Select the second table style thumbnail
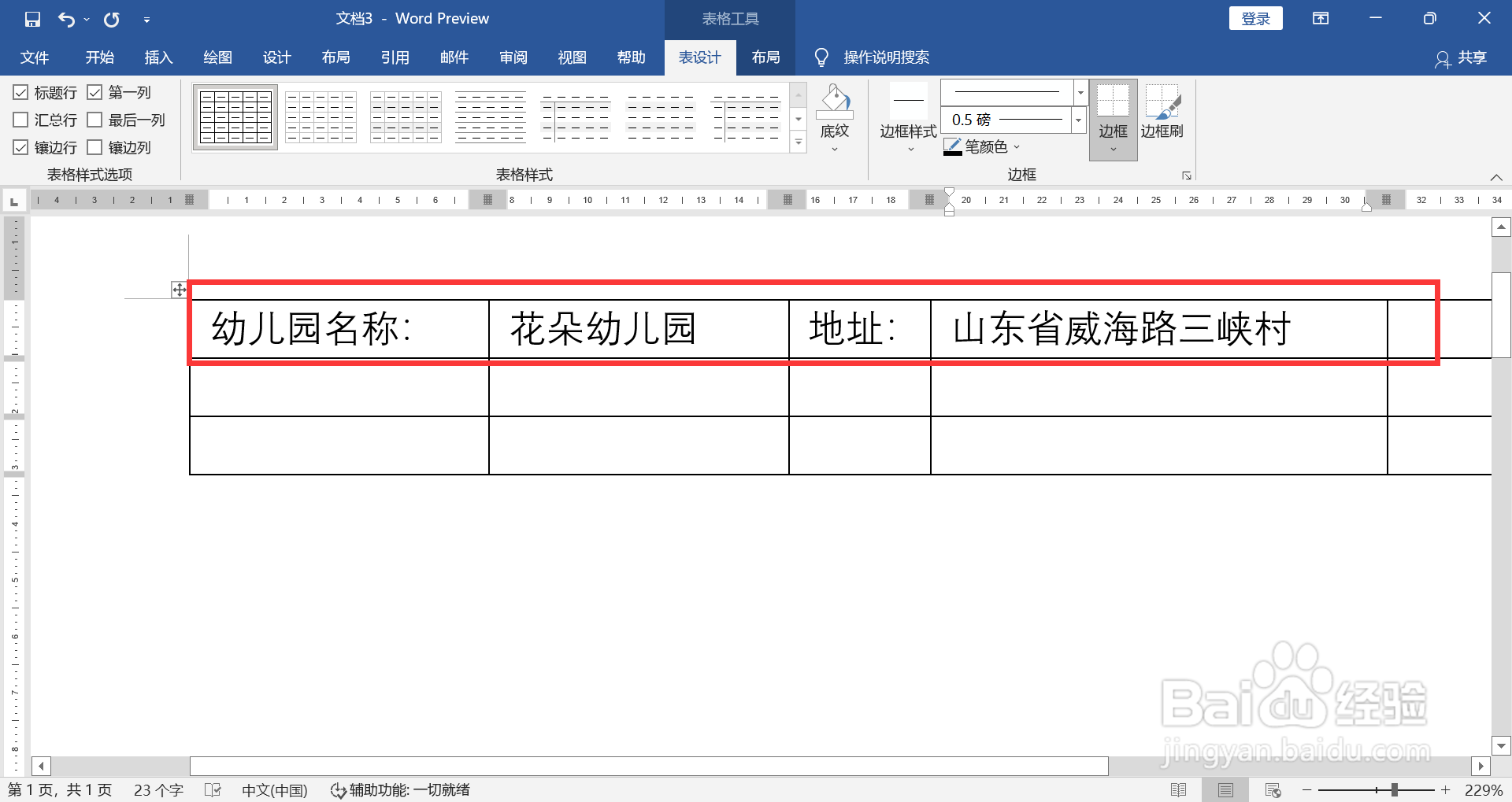This screenshot has width=1512, height=802. point(321,117)
